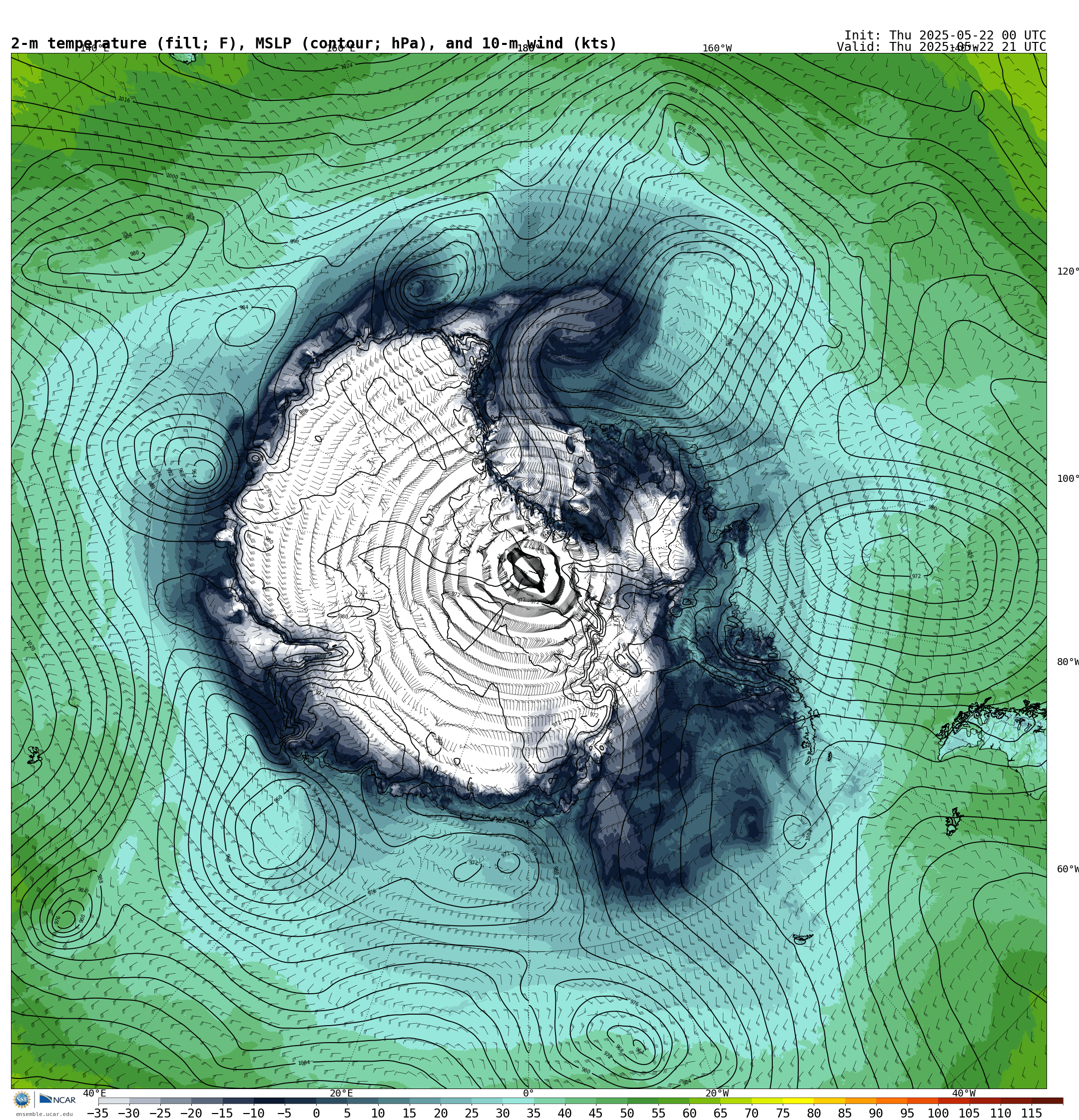1079x1120 pixels.
Task: Click the 20°E longitude label at the bottom
Action: (341, 1093)
